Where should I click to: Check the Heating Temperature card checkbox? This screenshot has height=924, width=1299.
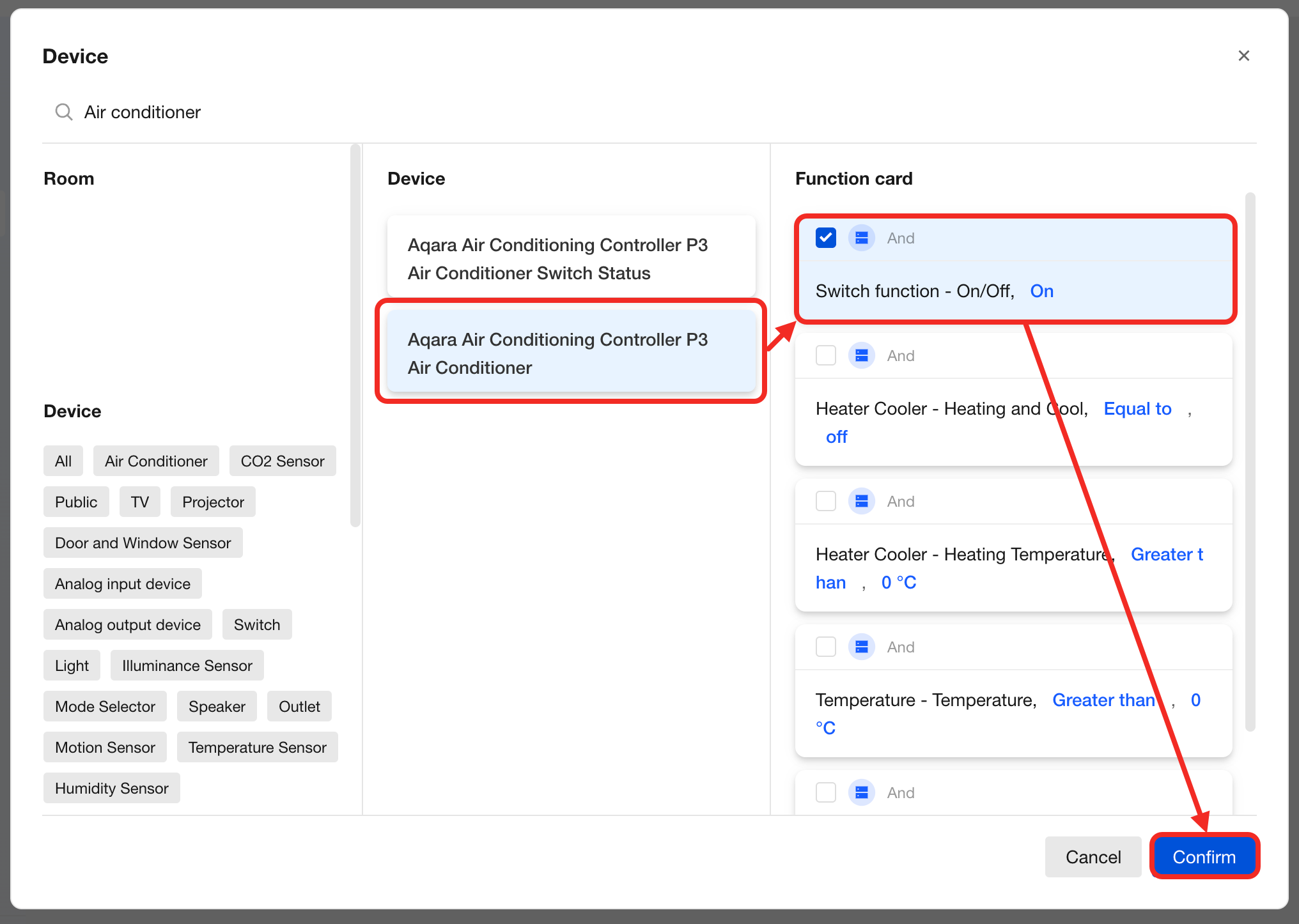[826, 502]
